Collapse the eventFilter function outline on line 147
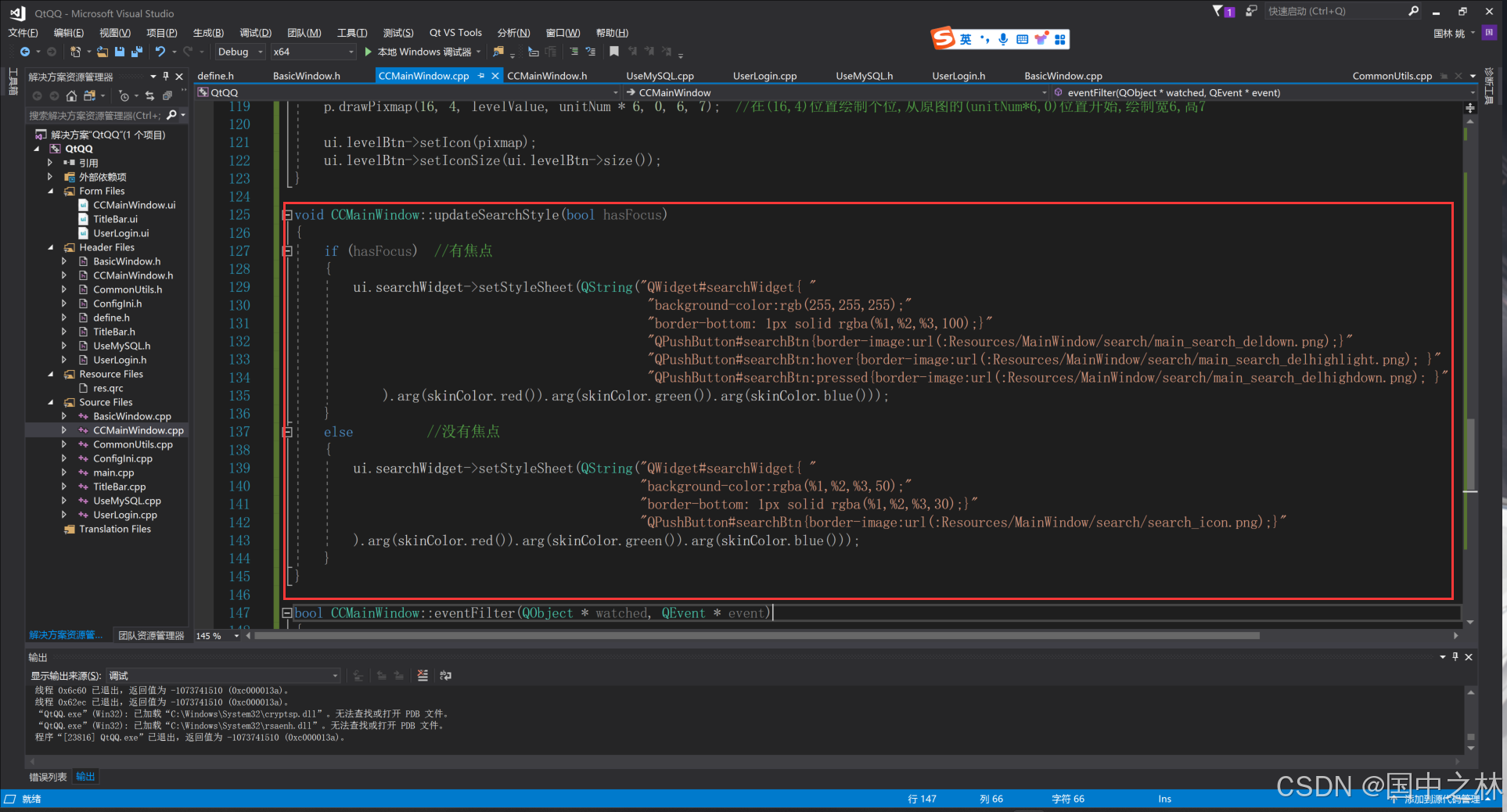This screenshot has width=1507, height=812. coord(287,613)
